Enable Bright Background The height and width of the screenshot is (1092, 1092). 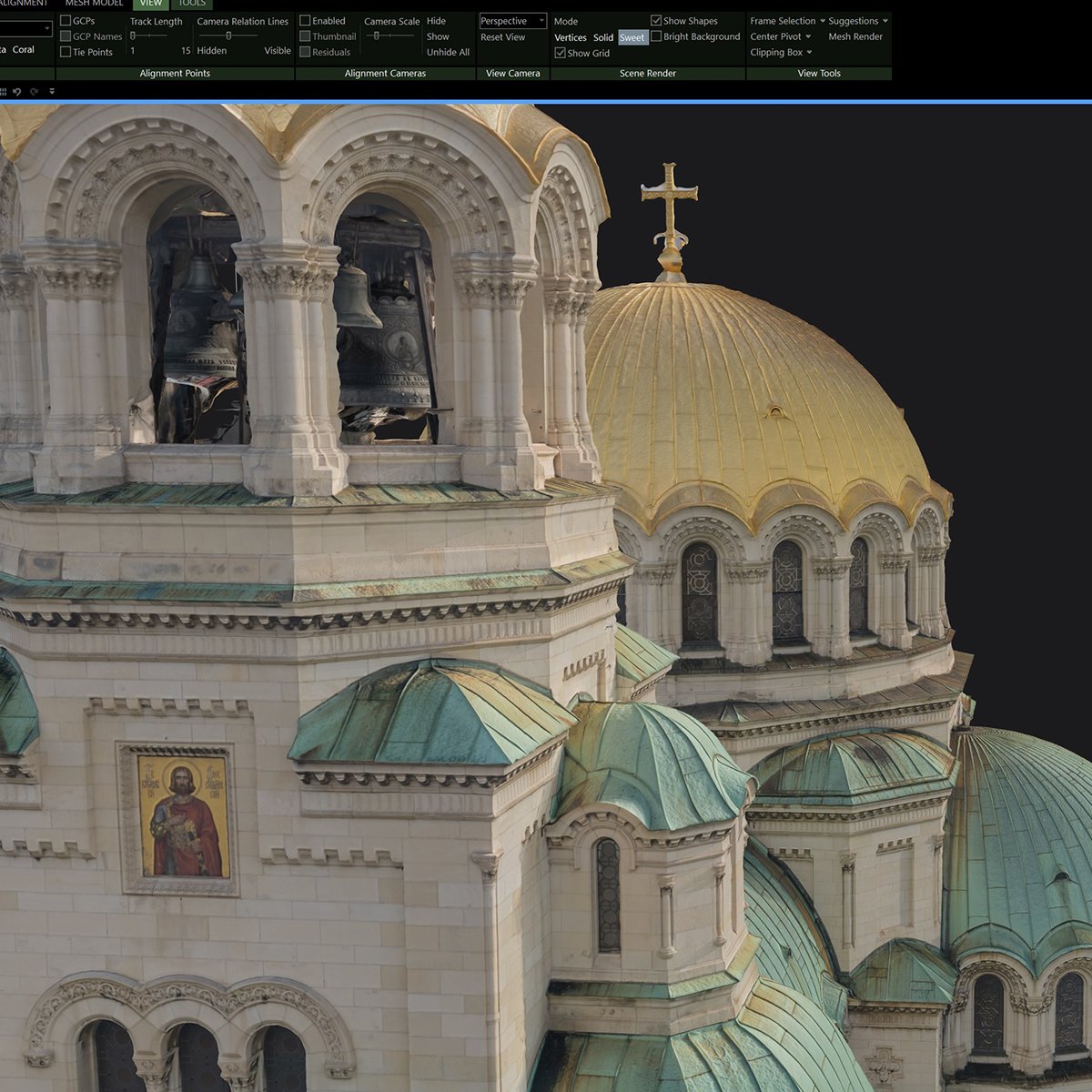655,37
